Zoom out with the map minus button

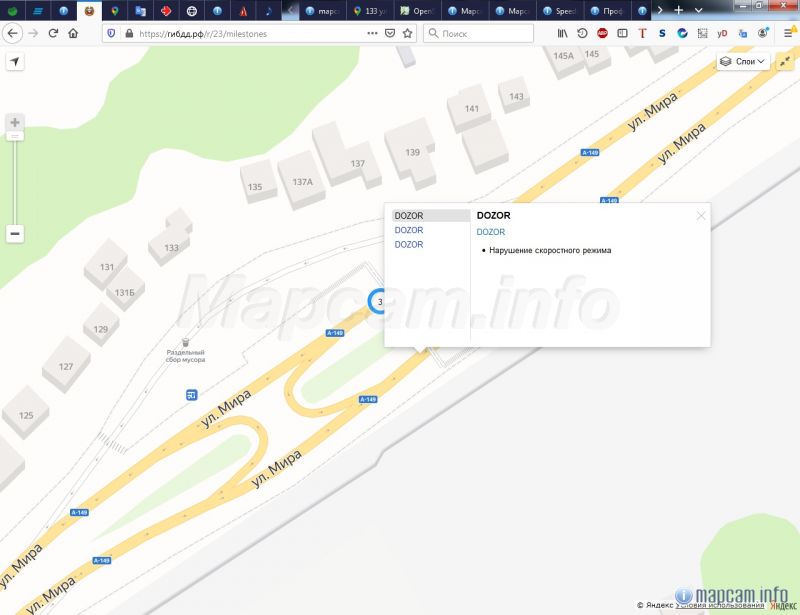[15, 234]
